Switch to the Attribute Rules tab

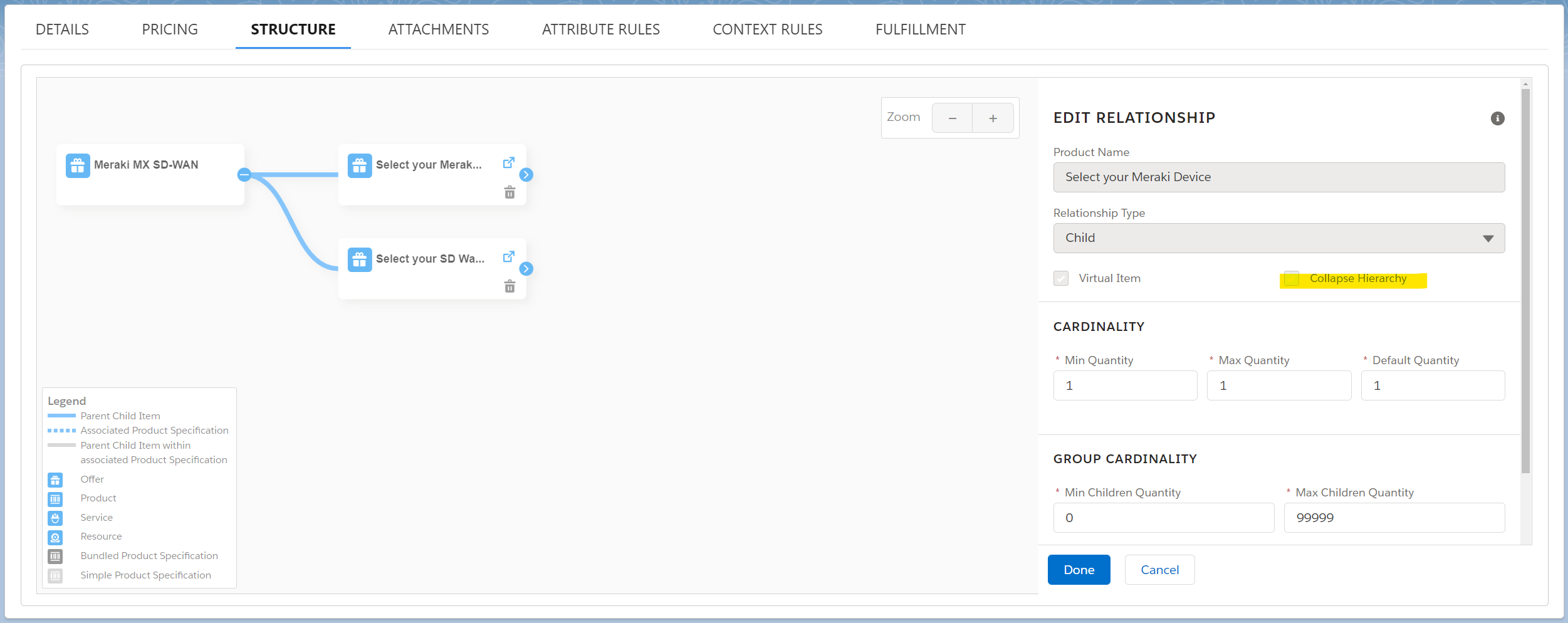(x=600, y=29)
